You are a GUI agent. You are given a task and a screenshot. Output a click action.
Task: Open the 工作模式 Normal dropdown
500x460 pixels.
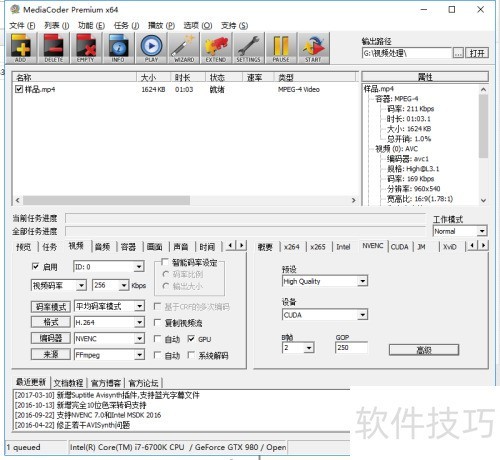pos(460,231)
